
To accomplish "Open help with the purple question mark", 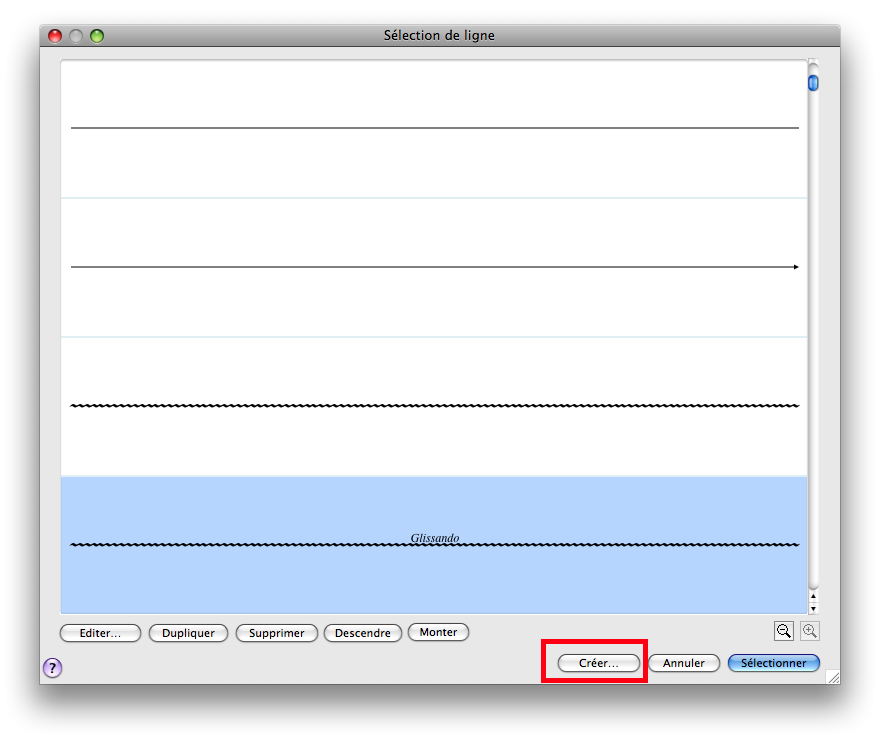I will pos(53,668).
